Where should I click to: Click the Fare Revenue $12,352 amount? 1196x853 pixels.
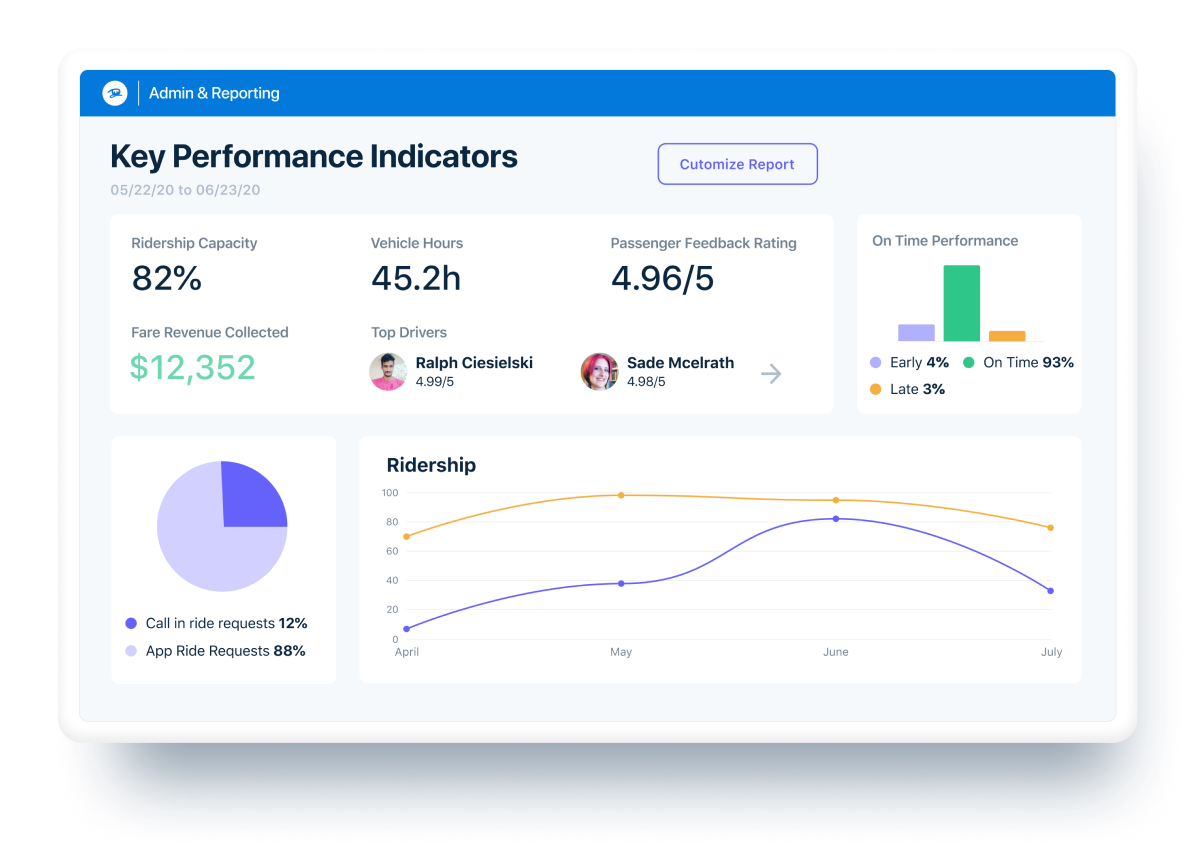(x=193, y=368)
